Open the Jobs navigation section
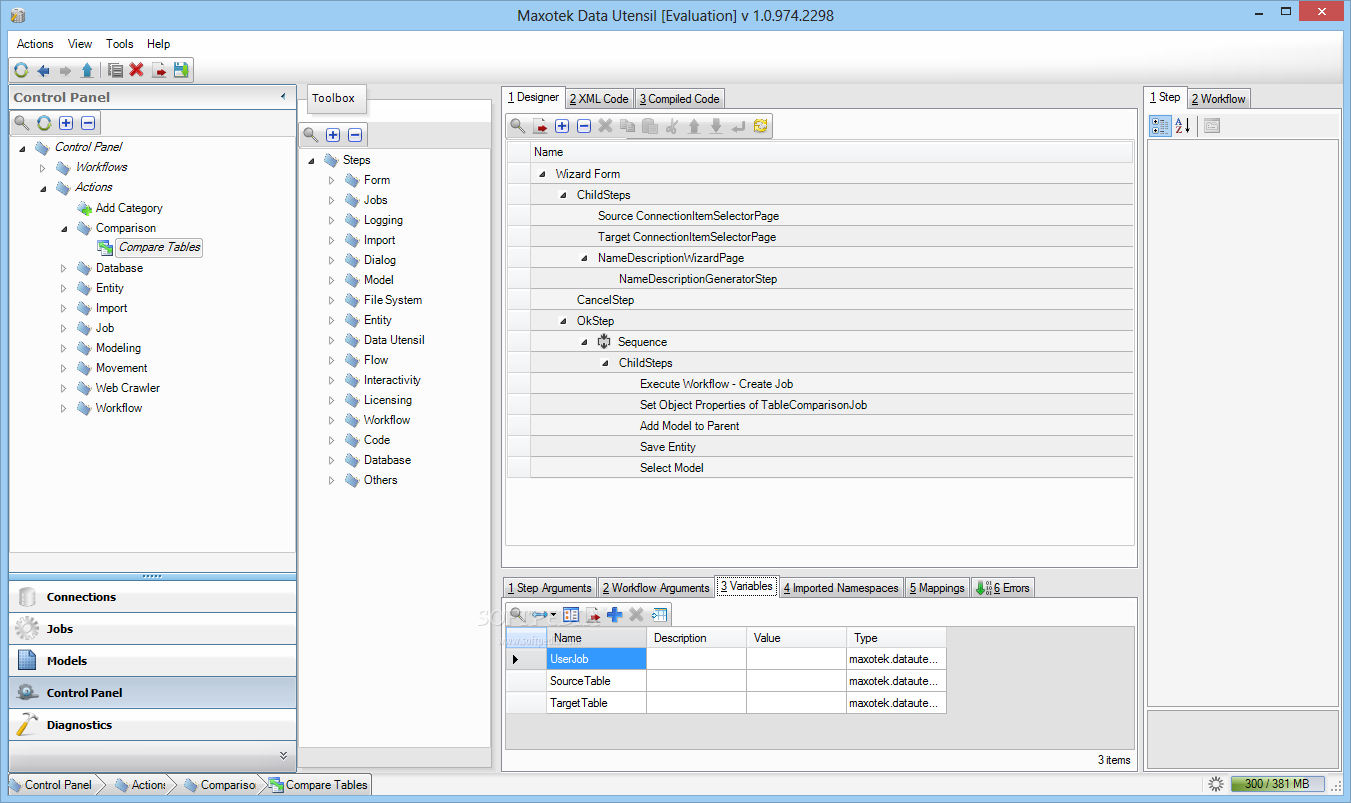1351x803 pixels. point(153,629)
